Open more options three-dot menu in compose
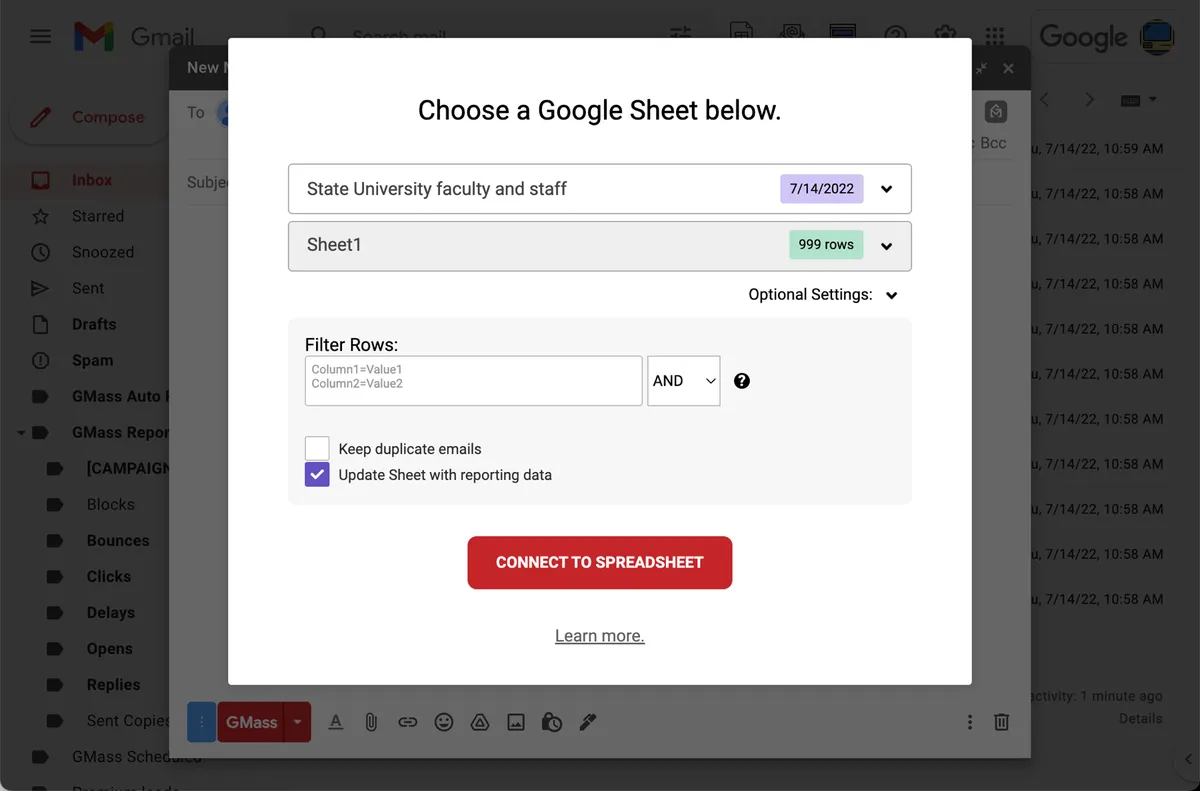Viewport: 1200px width, 791px height. point(969,722)
